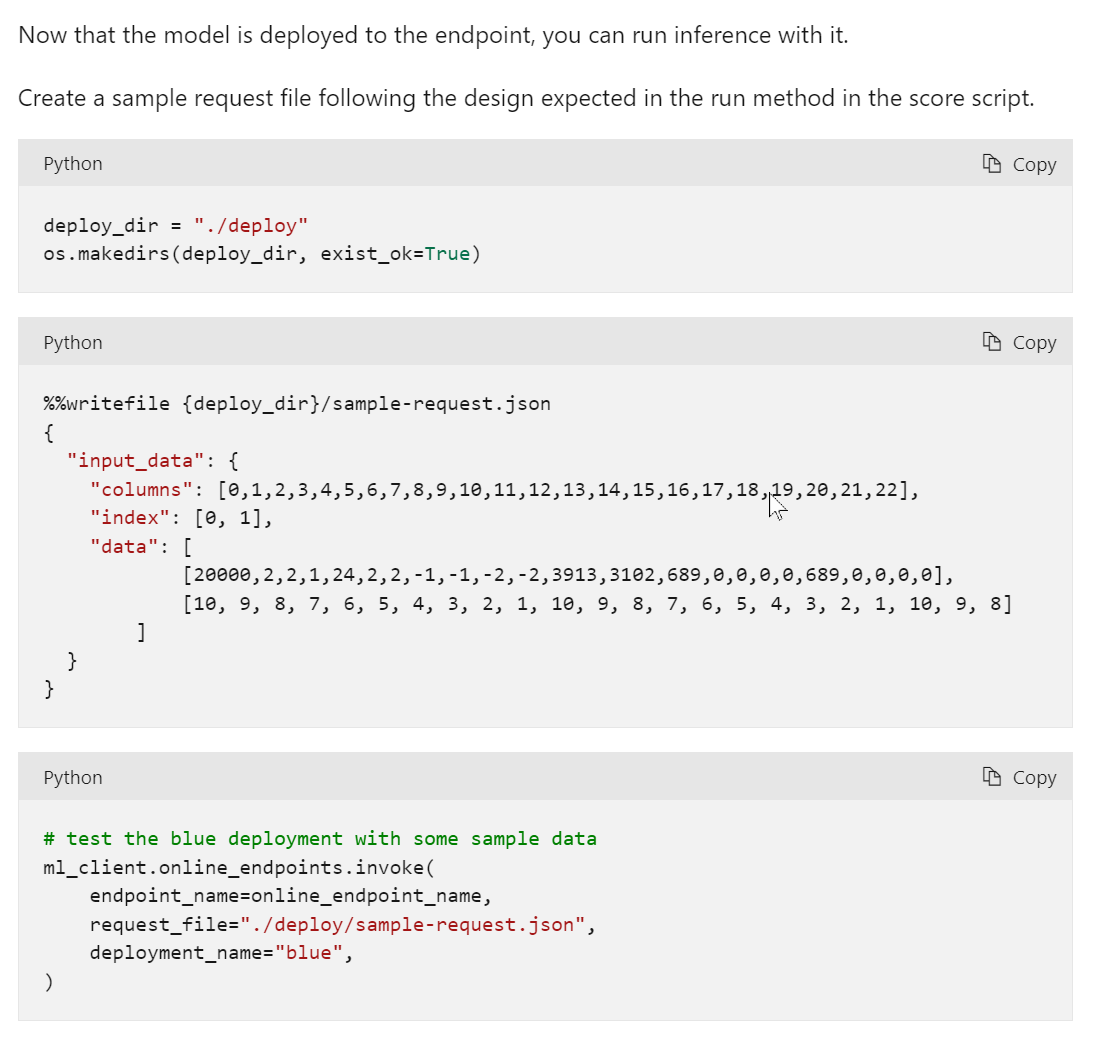Viewport: 1106px width, 1051px height.
Task: Select the Python label on the first code block
Action: (x=72, y=163)
